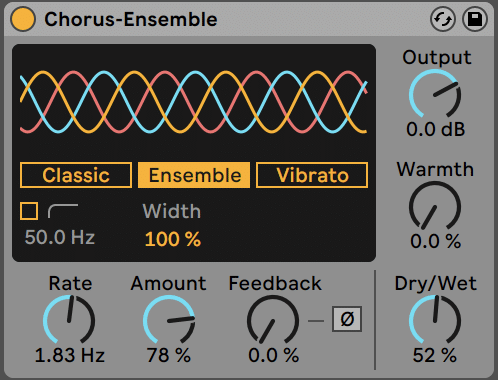Save preset with the disk icon
The height and width of the screenshot is (380, 498).
[475, 19]
